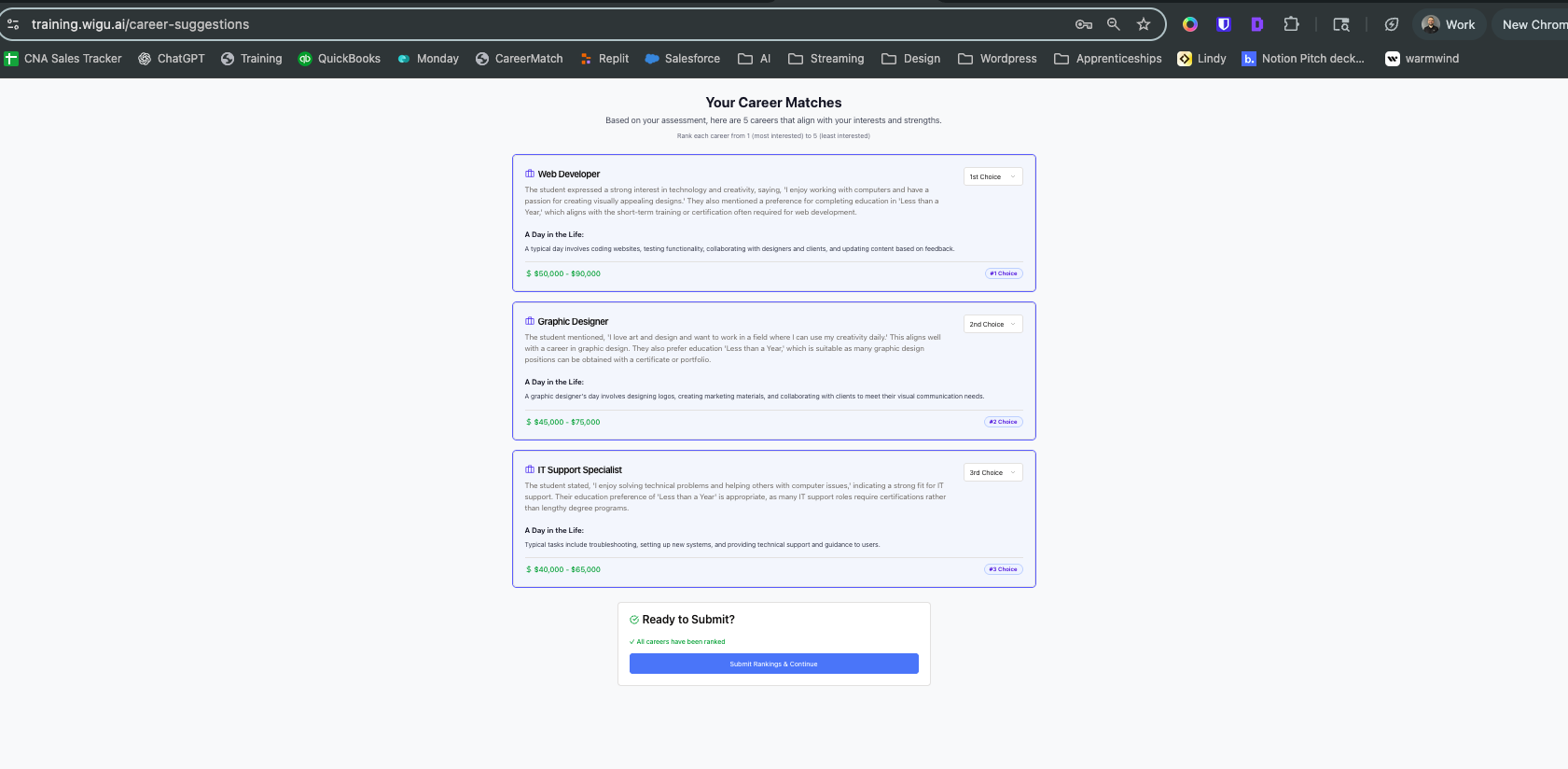Open the CareerMatch bookmark
The width and height of the screenshot is (1568, 769).
point(519,59)
